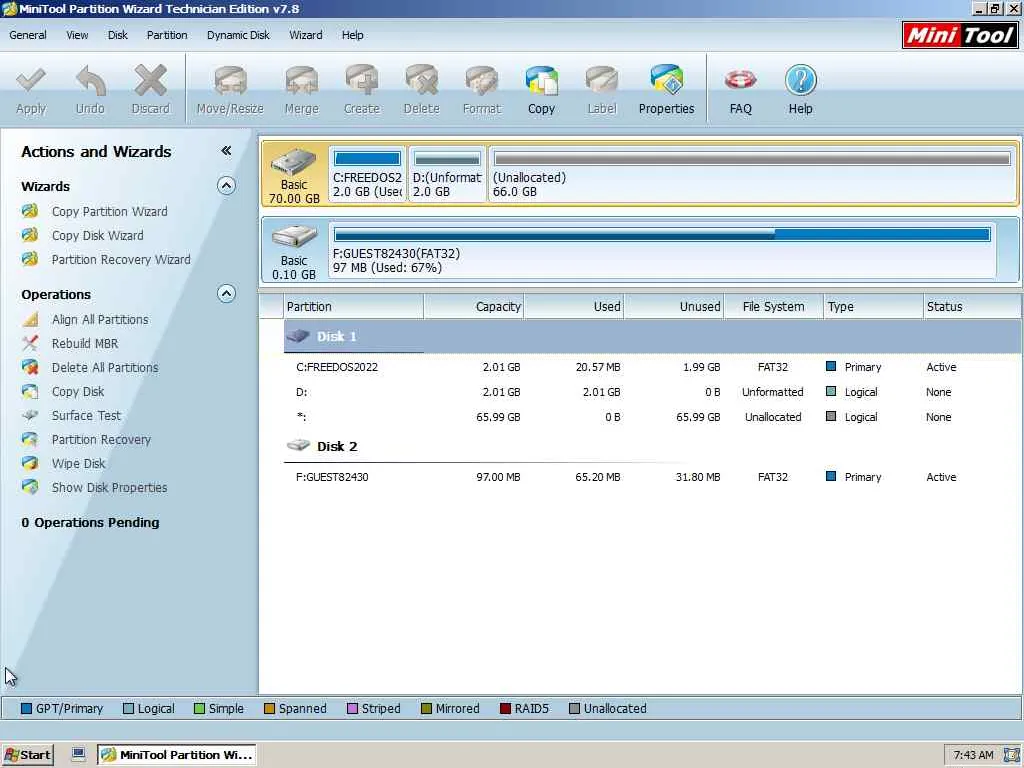
Task: Click the Merge partition toolbar icon
Action: (x=301, y=81)
